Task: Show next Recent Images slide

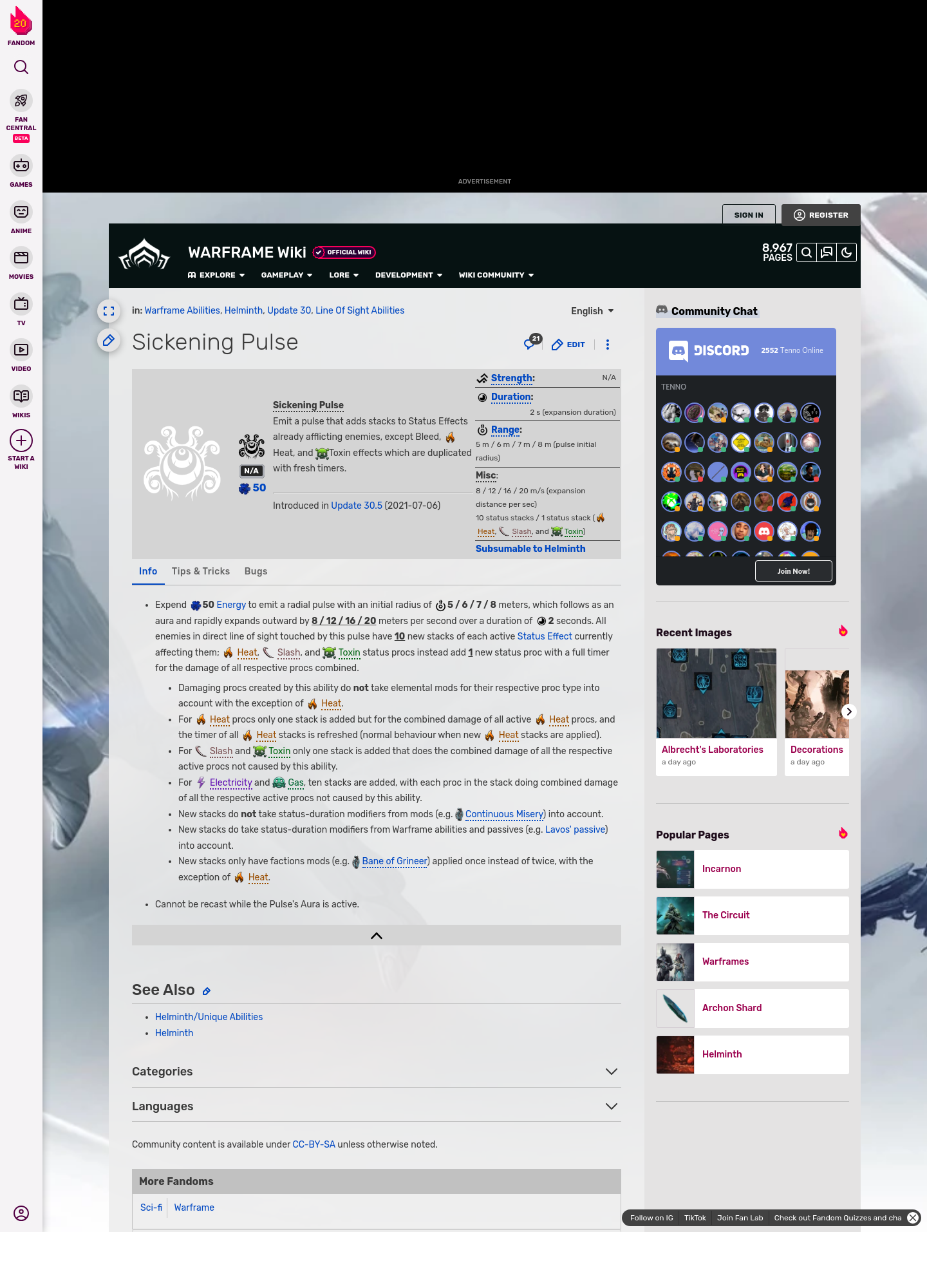Action: (x=849, y=712)
